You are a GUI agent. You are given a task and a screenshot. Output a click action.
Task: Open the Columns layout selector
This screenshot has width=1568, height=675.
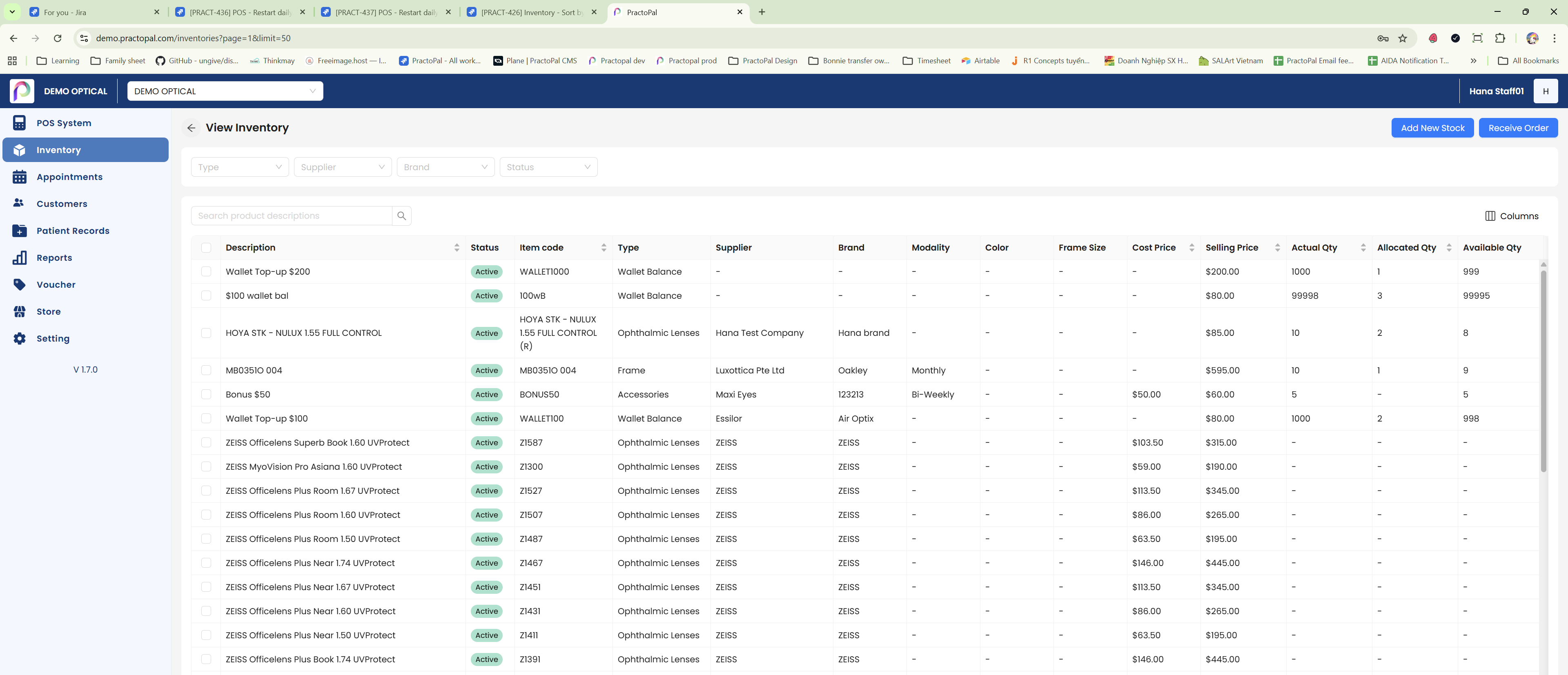(x=1511, y=216)
